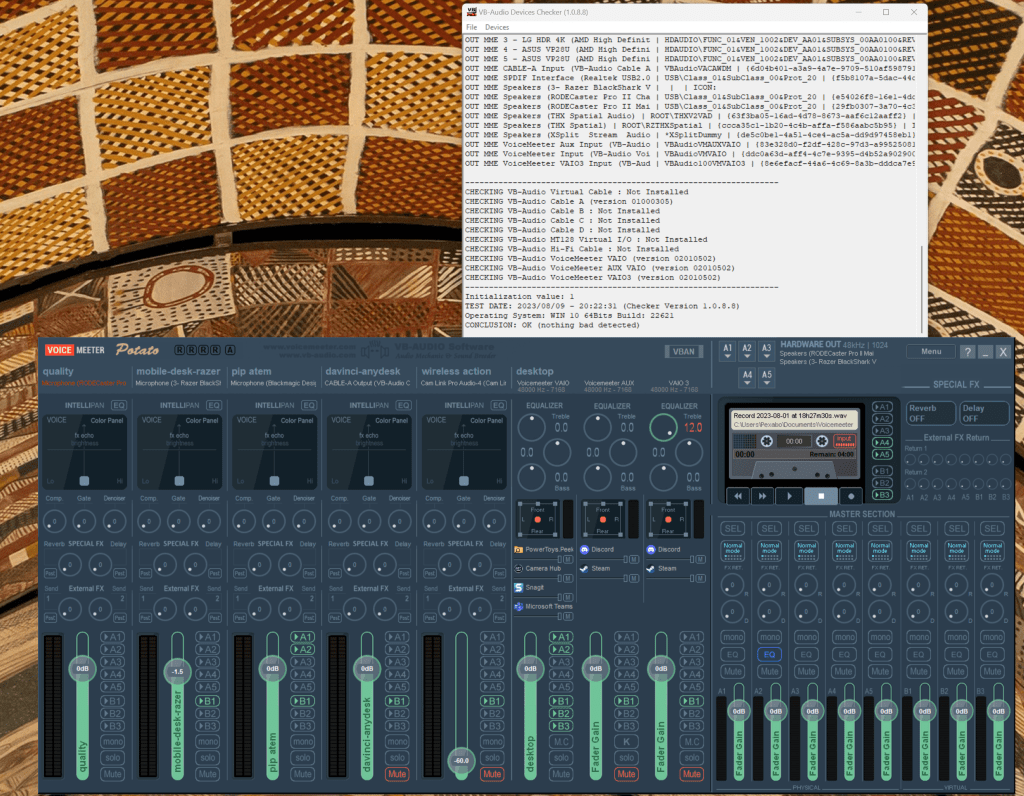
Task: Open the A1 hardware out device dropdown
Action: tap(728, 351)
